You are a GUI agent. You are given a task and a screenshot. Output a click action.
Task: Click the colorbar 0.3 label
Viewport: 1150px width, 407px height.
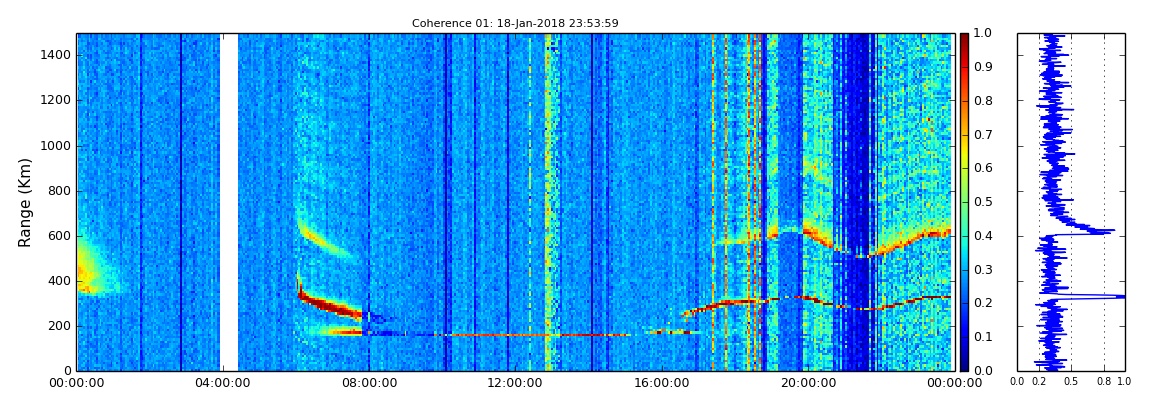click(x=981, y=270)
